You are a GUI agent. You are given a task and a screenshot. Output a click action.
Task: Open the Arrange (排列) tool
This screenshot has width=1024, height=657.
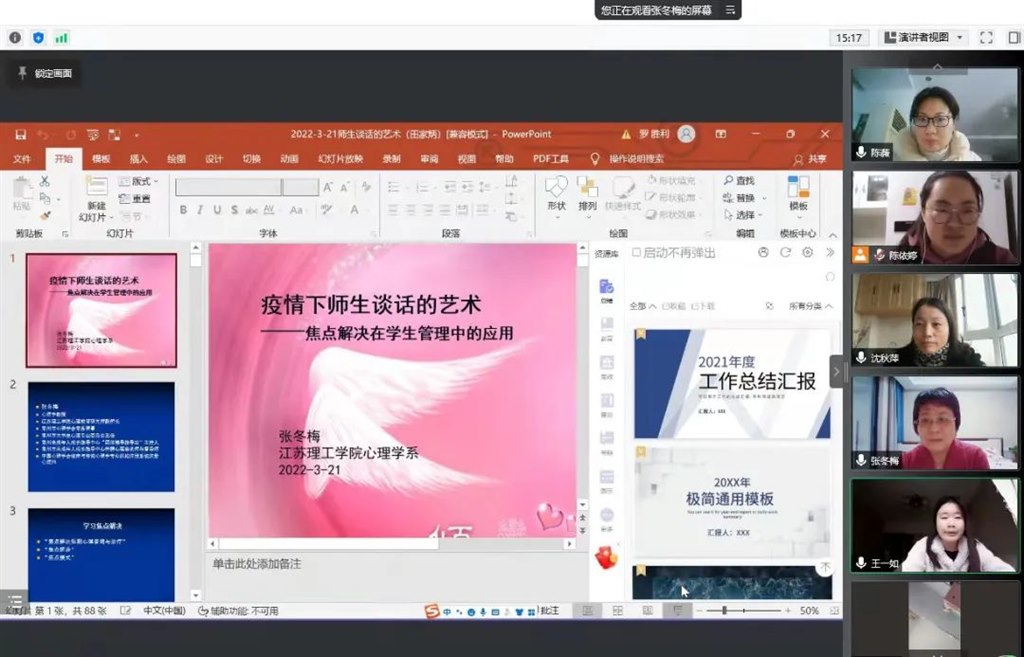click(587, 188)
